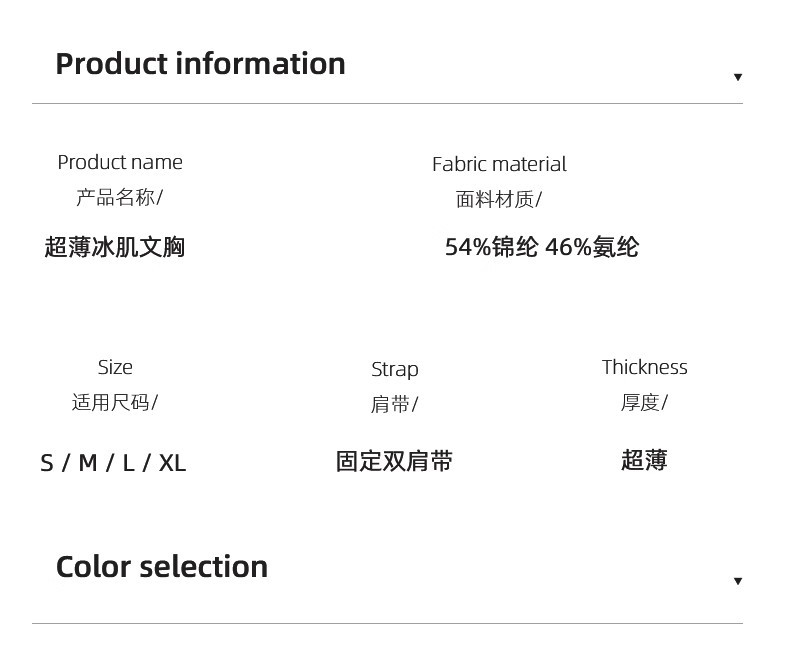This screenshot has height=649, width=790.
Task: Click the Thickness label
Action: [644, 367]
